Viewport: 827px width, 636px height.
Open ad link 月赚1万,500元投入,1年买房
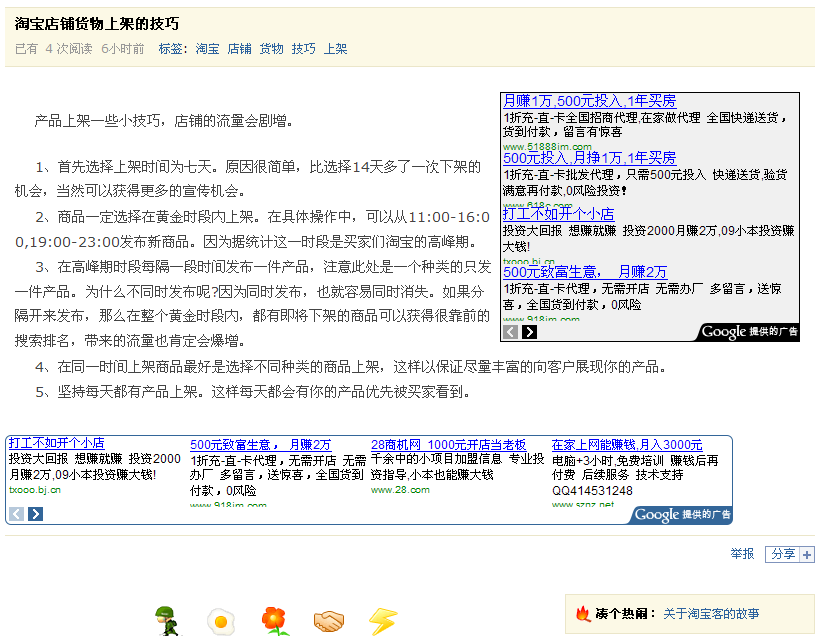590,100
